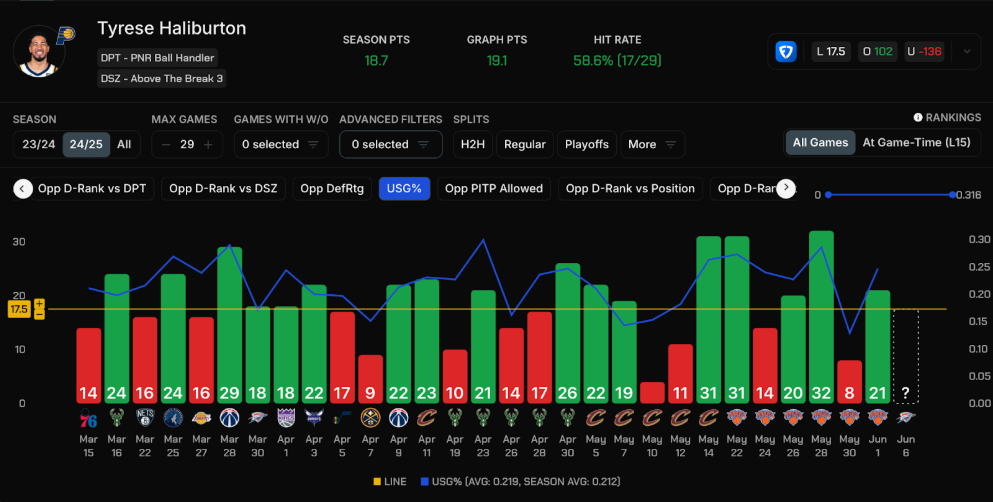This screenshot has height=502, width=993.
Task: Click the Wizards logo for Apr 9
Action: [398, 418]
